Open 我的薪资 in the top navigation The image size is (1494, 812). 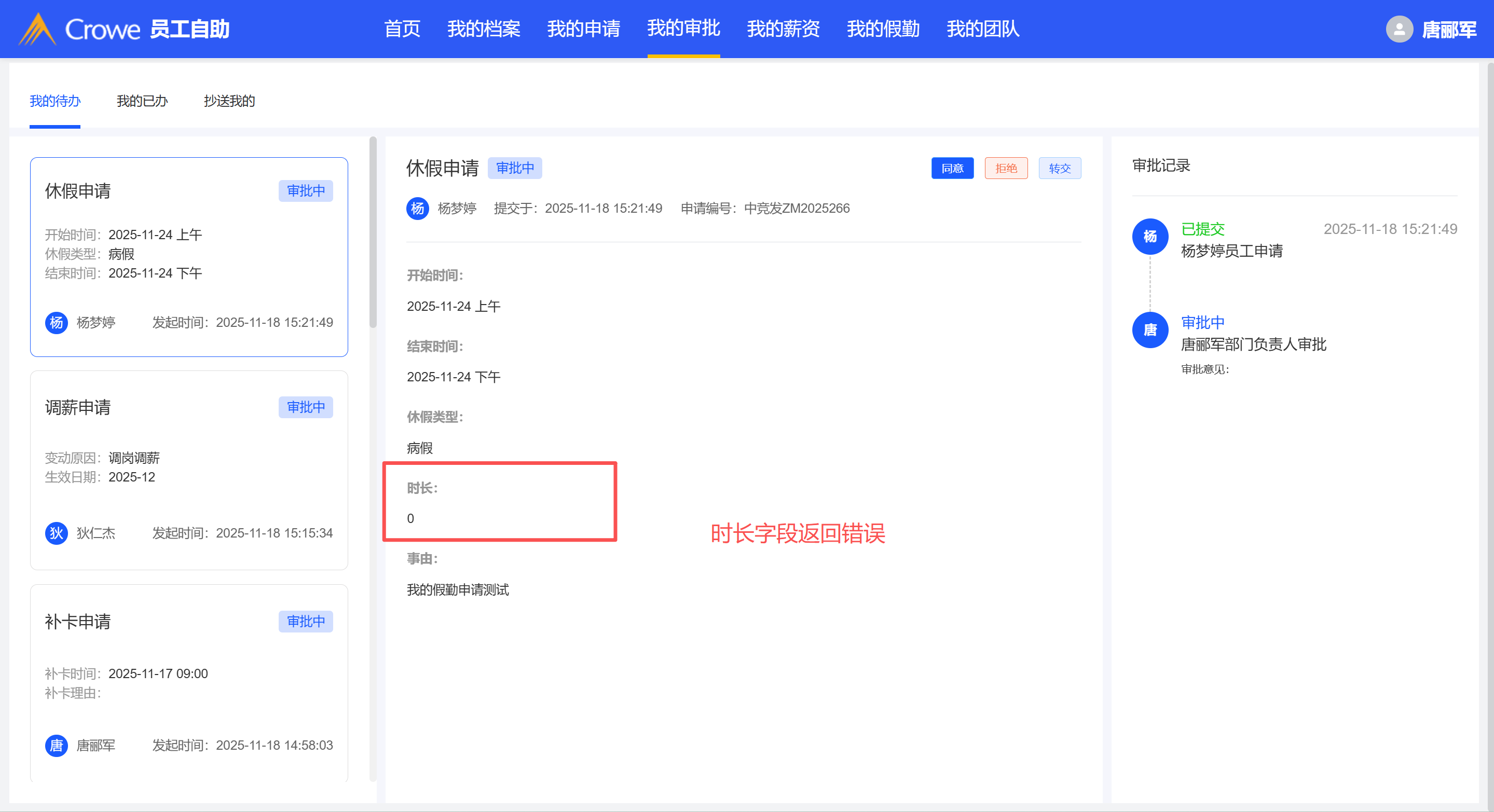point(783,29)
